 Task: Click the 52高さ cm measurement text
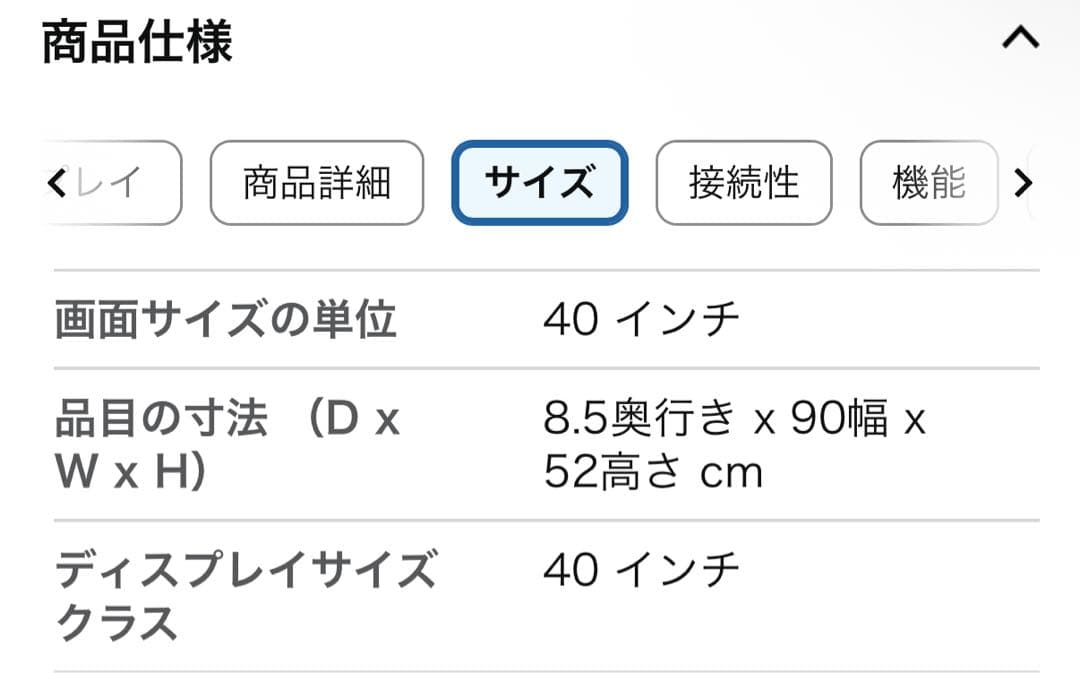(655, 472)
